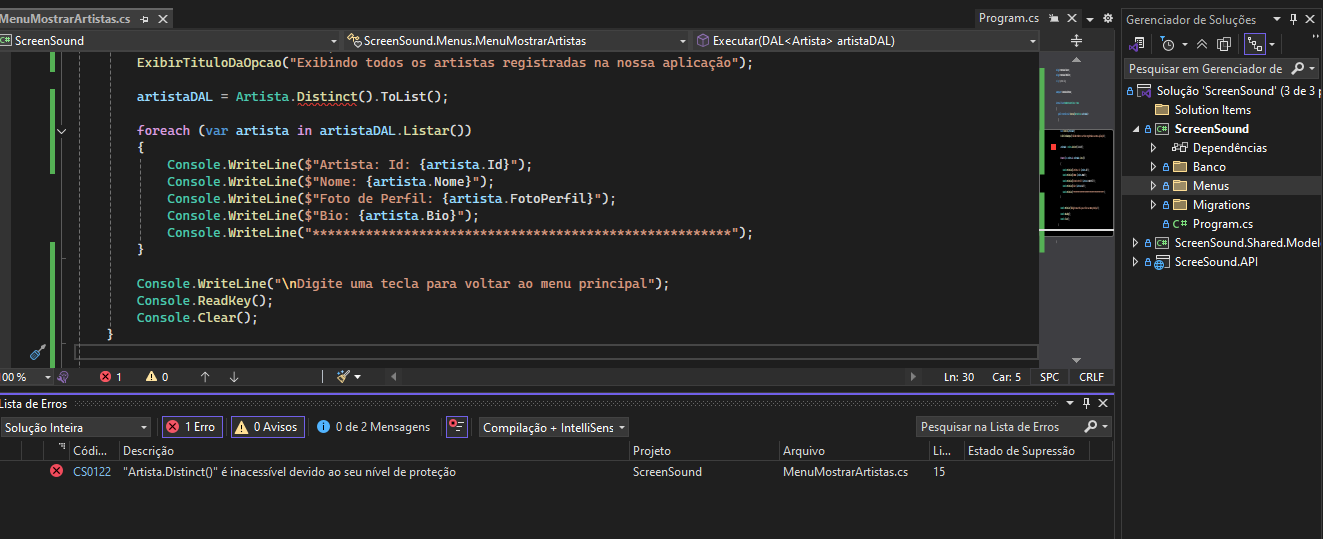Image resolution: width=1323 pixels, height=539 pixels.
Task: Collapse all in Gerenciador de Soluções
Action: click(1202, 44)
